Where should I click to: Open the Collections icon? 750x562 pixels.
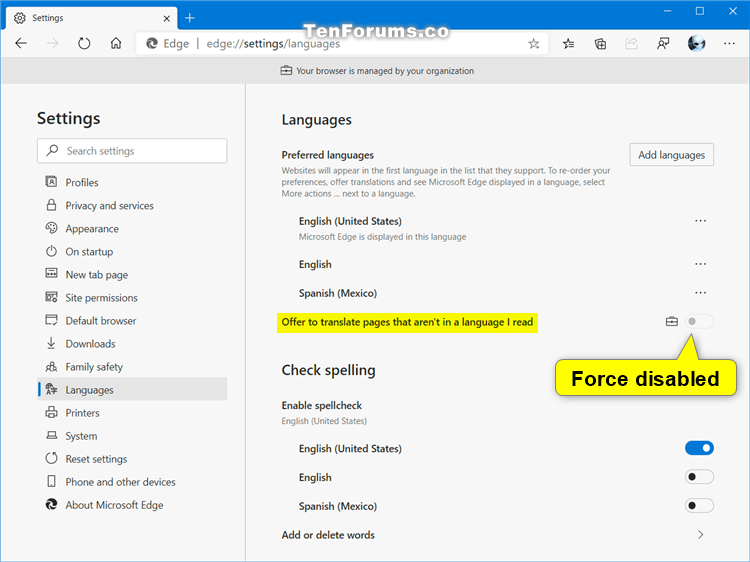600,44
